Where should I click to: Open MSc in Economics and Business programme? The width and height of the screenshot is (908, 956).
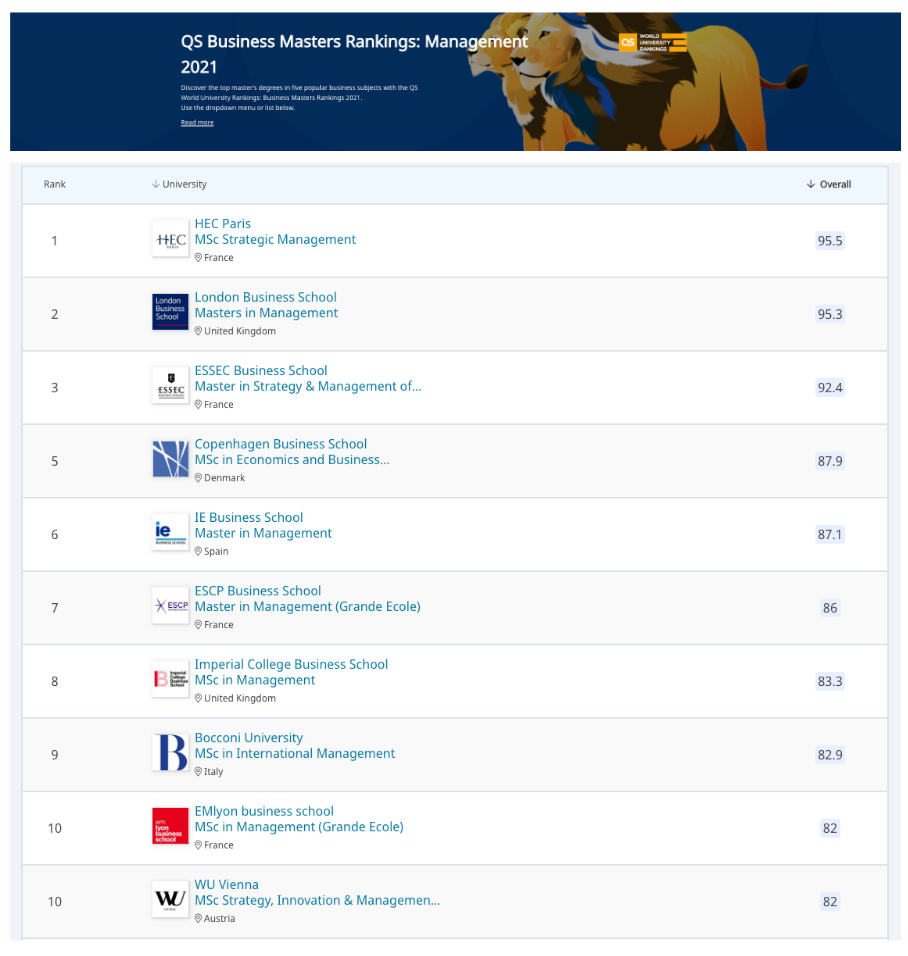click(292, 460)
